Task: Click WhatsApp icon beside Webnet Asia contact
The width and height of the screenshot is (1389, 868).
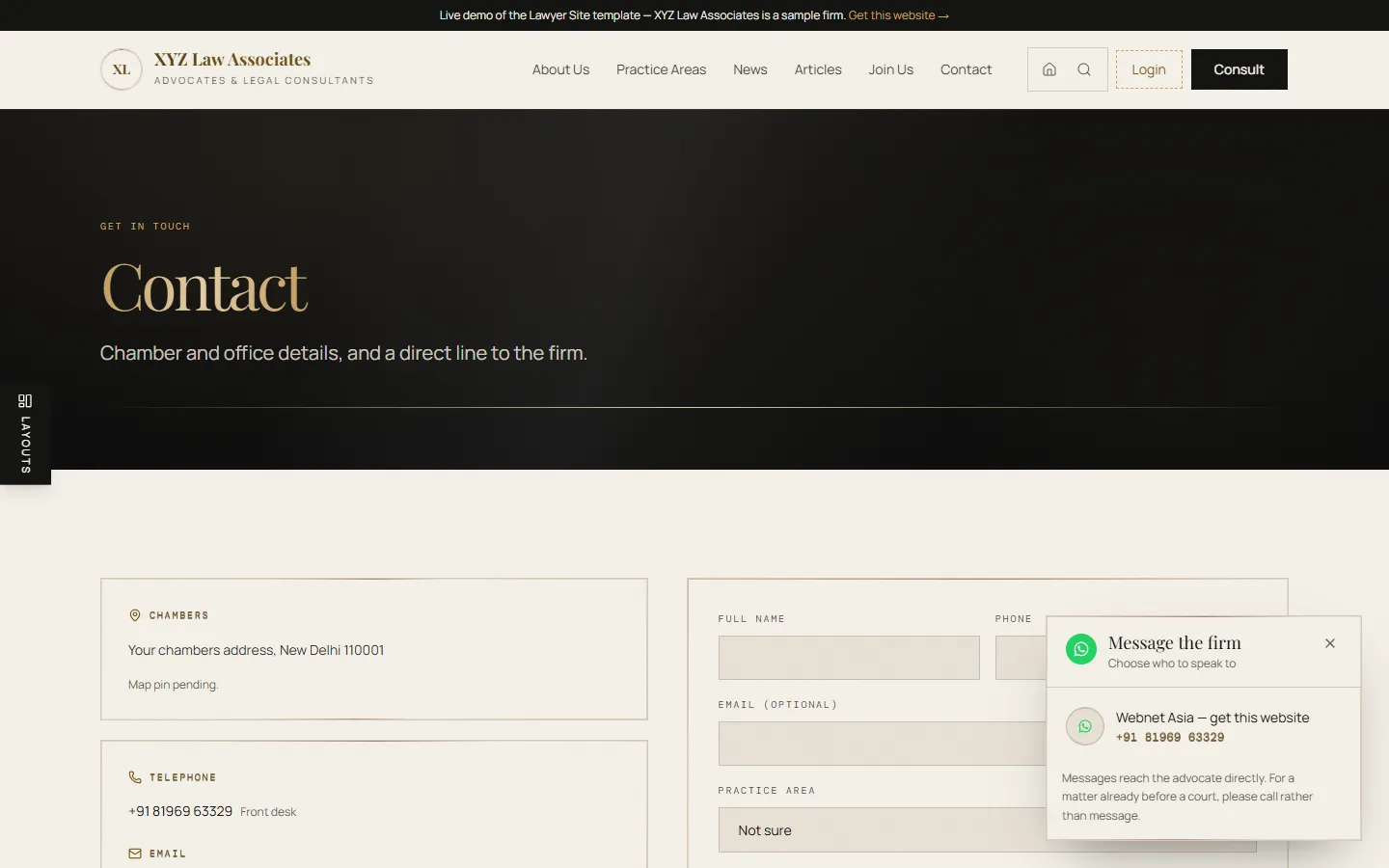Action: pos(1085,726)
